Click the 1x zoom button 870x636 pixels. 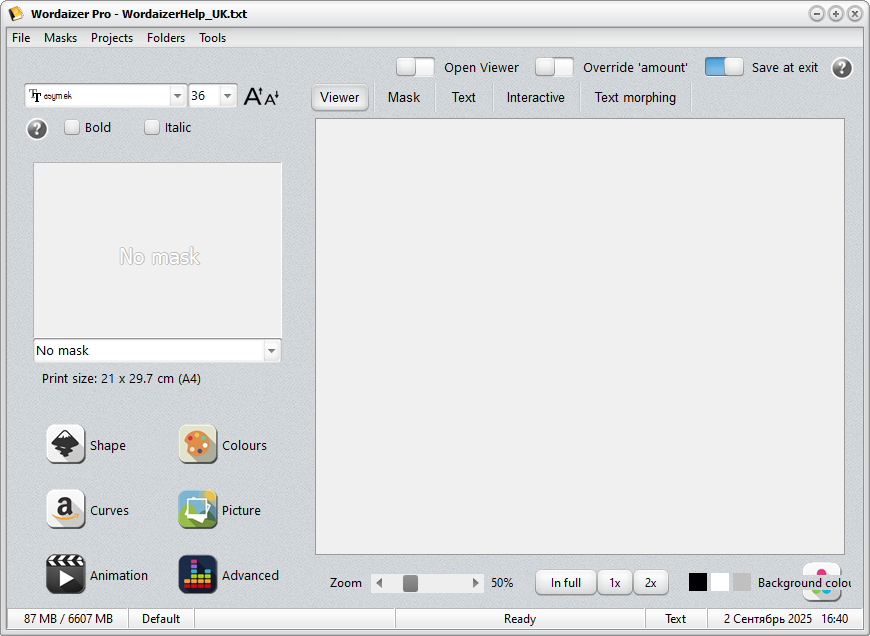click(x=615, y=583)
